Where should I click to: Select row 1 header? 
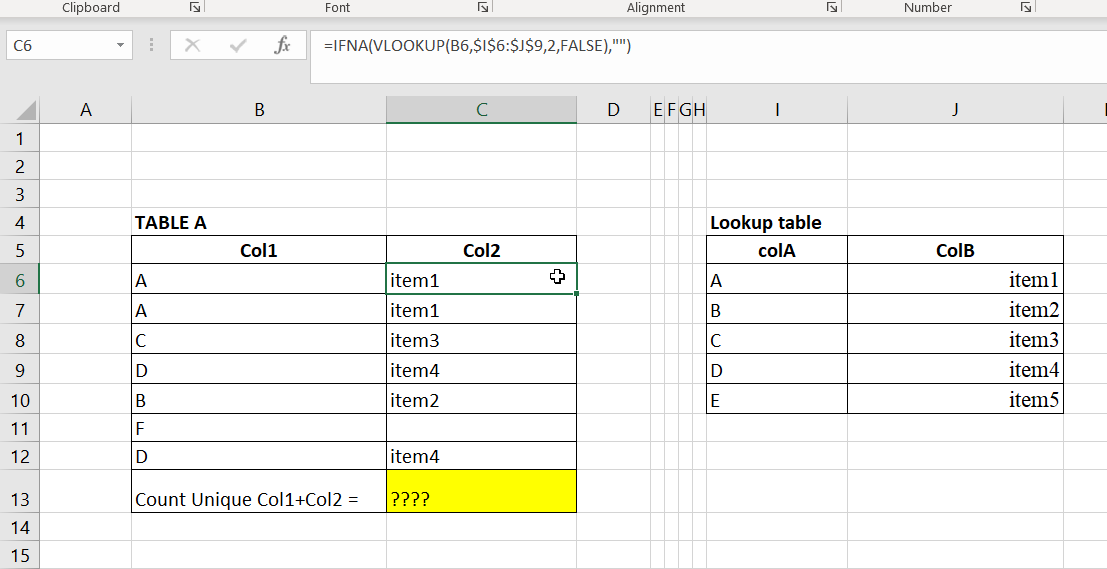point(20,138)
